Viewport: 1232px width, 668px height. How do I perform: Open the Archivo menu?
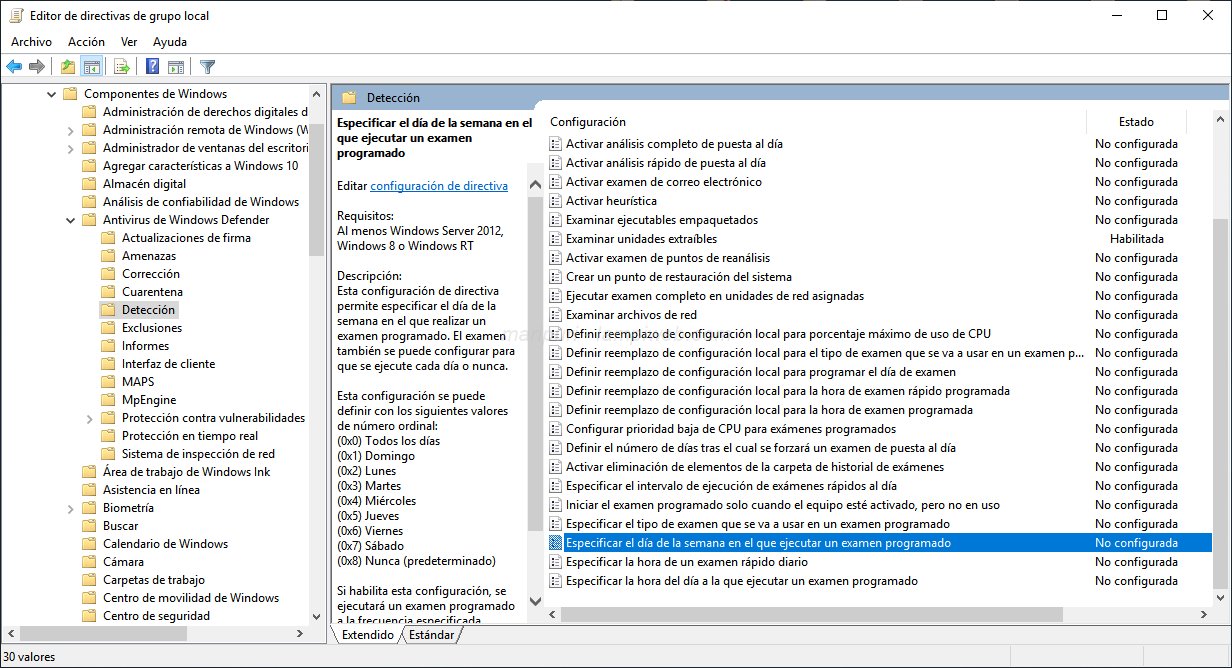tap(31, 42)
